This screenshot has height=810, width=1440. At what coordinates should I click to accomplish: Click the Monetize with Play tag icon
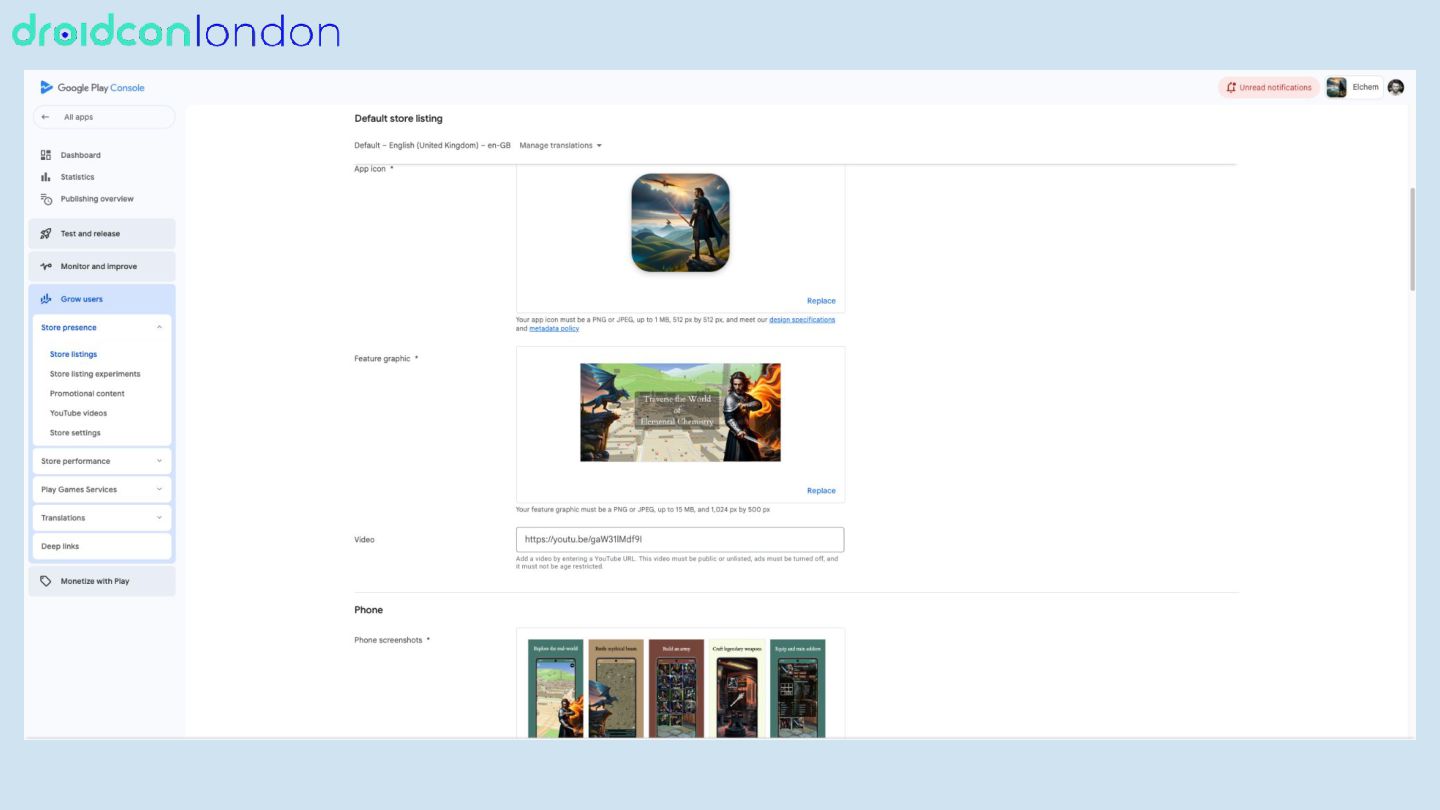coord(46,581)
